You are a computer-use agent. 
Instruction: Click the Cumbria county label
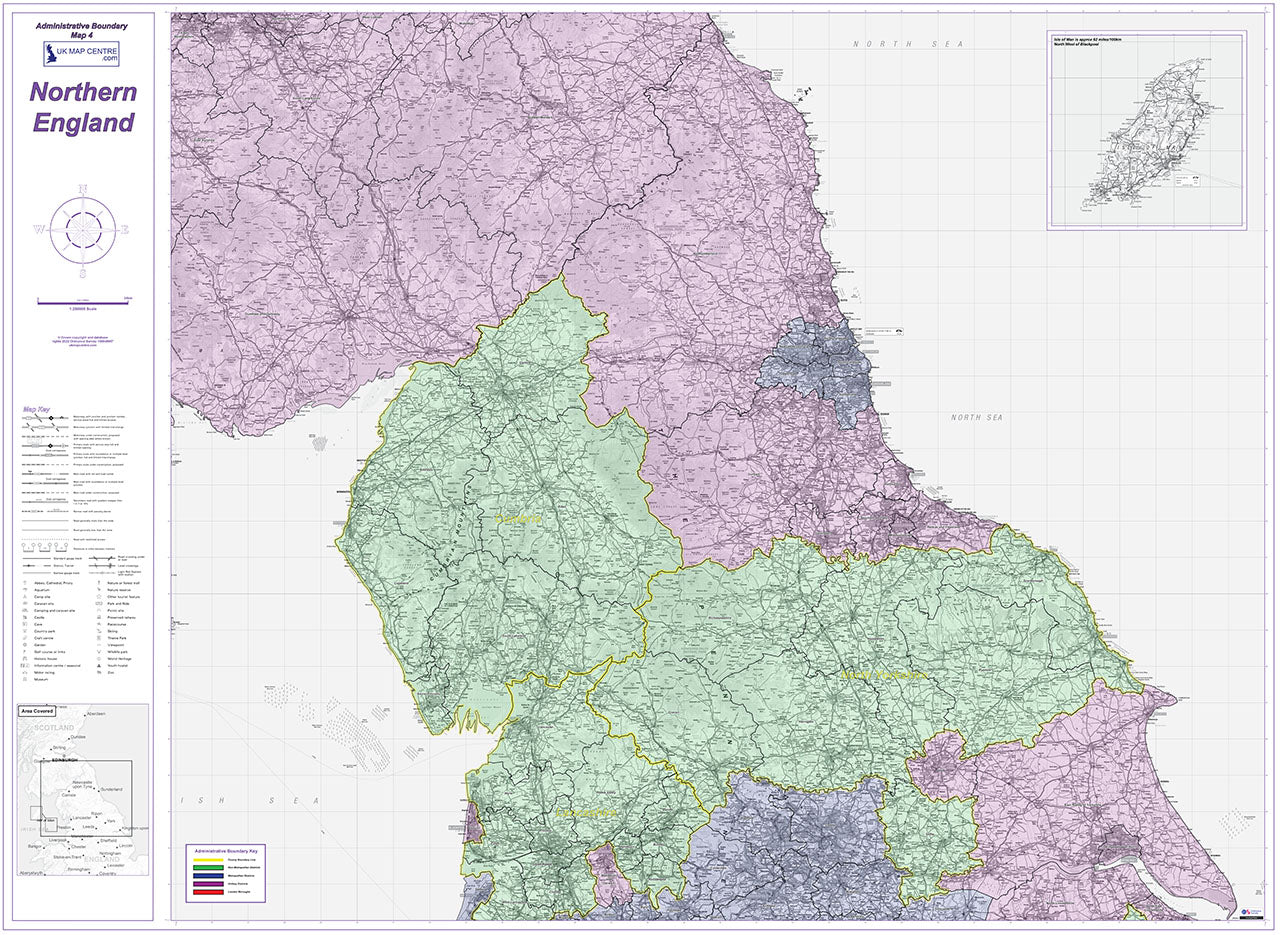[518, 519]
